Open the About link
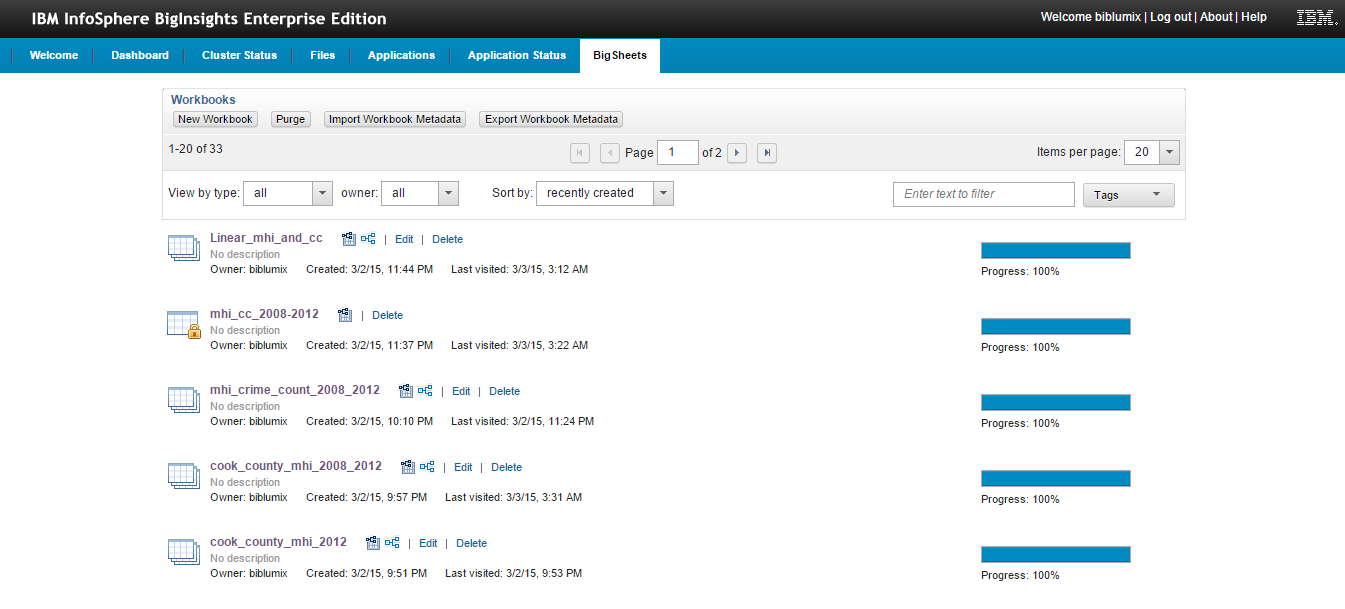The width and height of the screenshot is (1345, 609). [1216, 17]
